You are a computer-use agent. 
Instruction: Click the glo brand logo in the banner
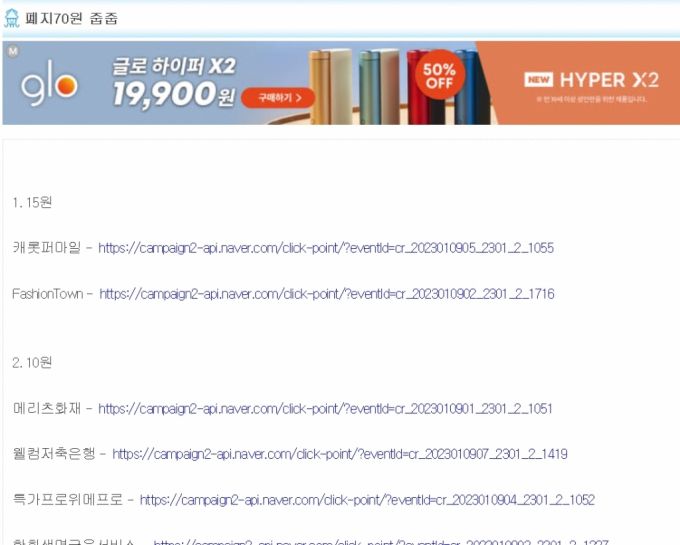pyautogui.click(x=48, y=86)
